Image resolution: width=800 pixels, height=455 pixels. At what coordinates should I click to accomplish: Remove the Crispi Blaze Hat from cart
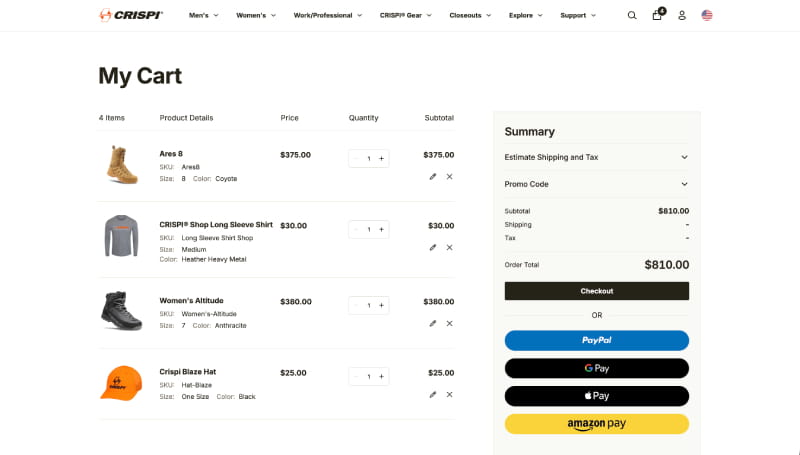click(x=449, y=394)
